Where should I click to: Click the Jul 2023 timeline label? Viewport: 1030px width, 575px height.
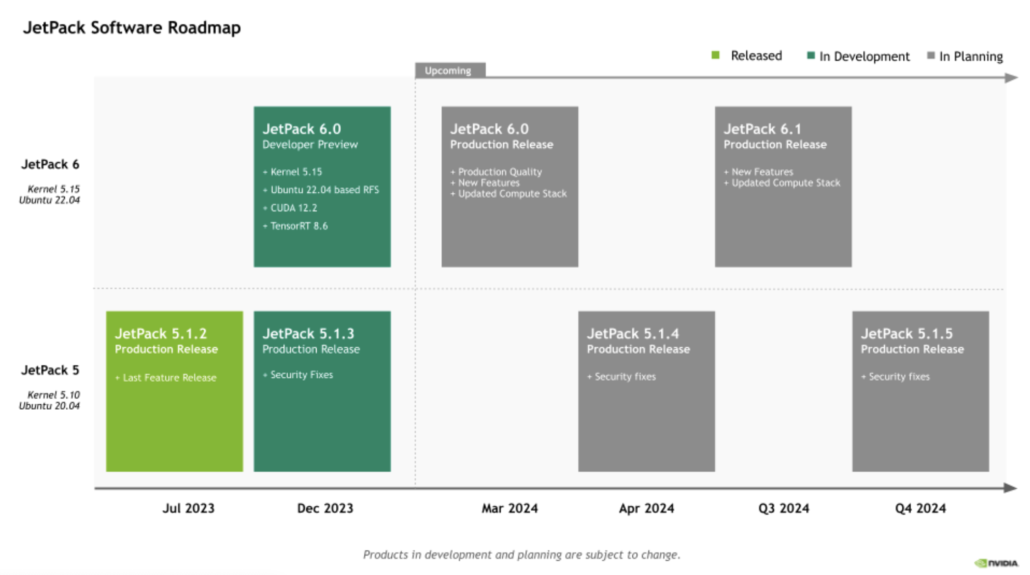point(188,509)
